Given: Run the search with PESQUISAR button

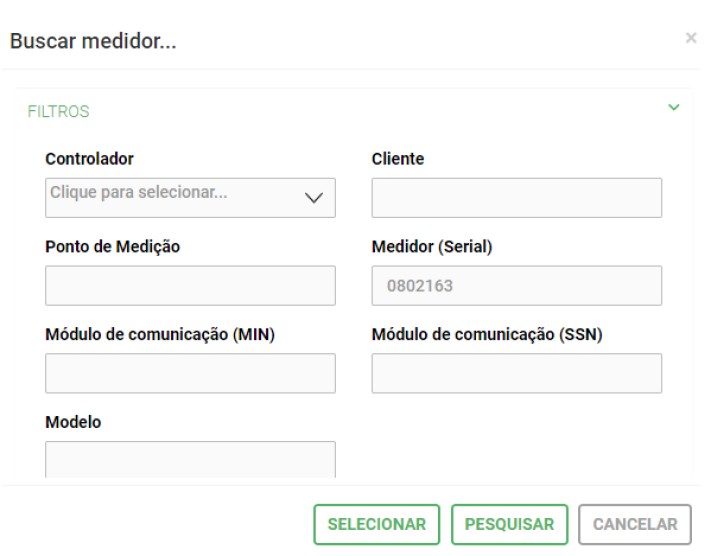Looking at the screenshot, I should click(x=509, y=524).
